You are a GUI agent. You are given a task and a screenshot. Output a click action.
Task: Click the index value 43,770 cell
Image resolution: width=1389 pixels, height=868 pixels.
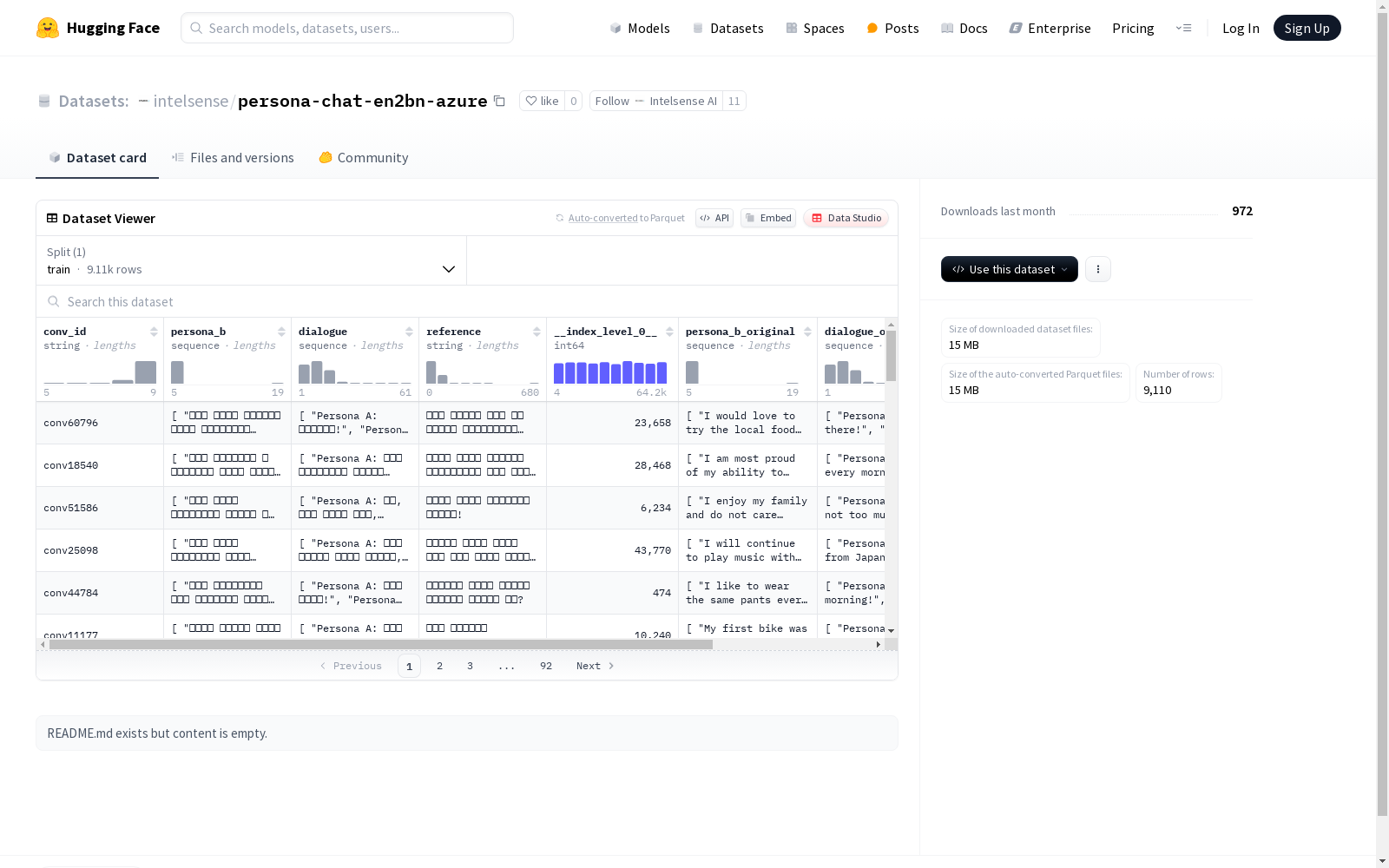(x=613, y=550)
